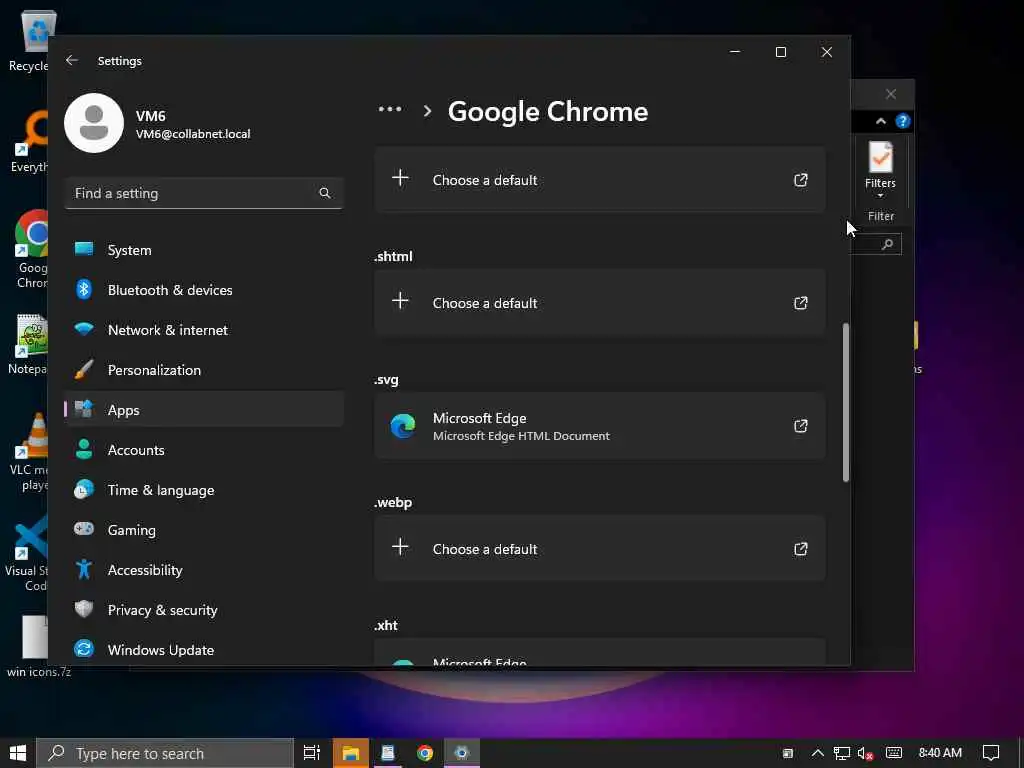Click the plus icon in .webp row
Viewport: 1024px width, 768px height.
pyautogui.click(x=400, y=547)
